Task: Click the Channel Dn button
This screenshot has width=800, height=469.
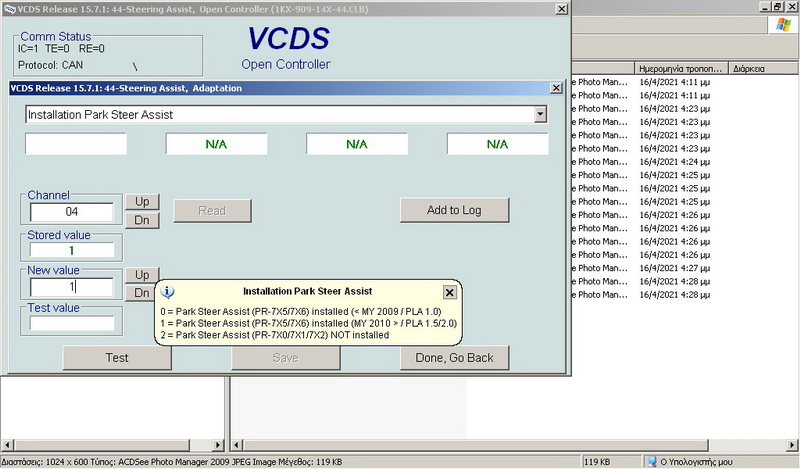Action: point(142,220)
